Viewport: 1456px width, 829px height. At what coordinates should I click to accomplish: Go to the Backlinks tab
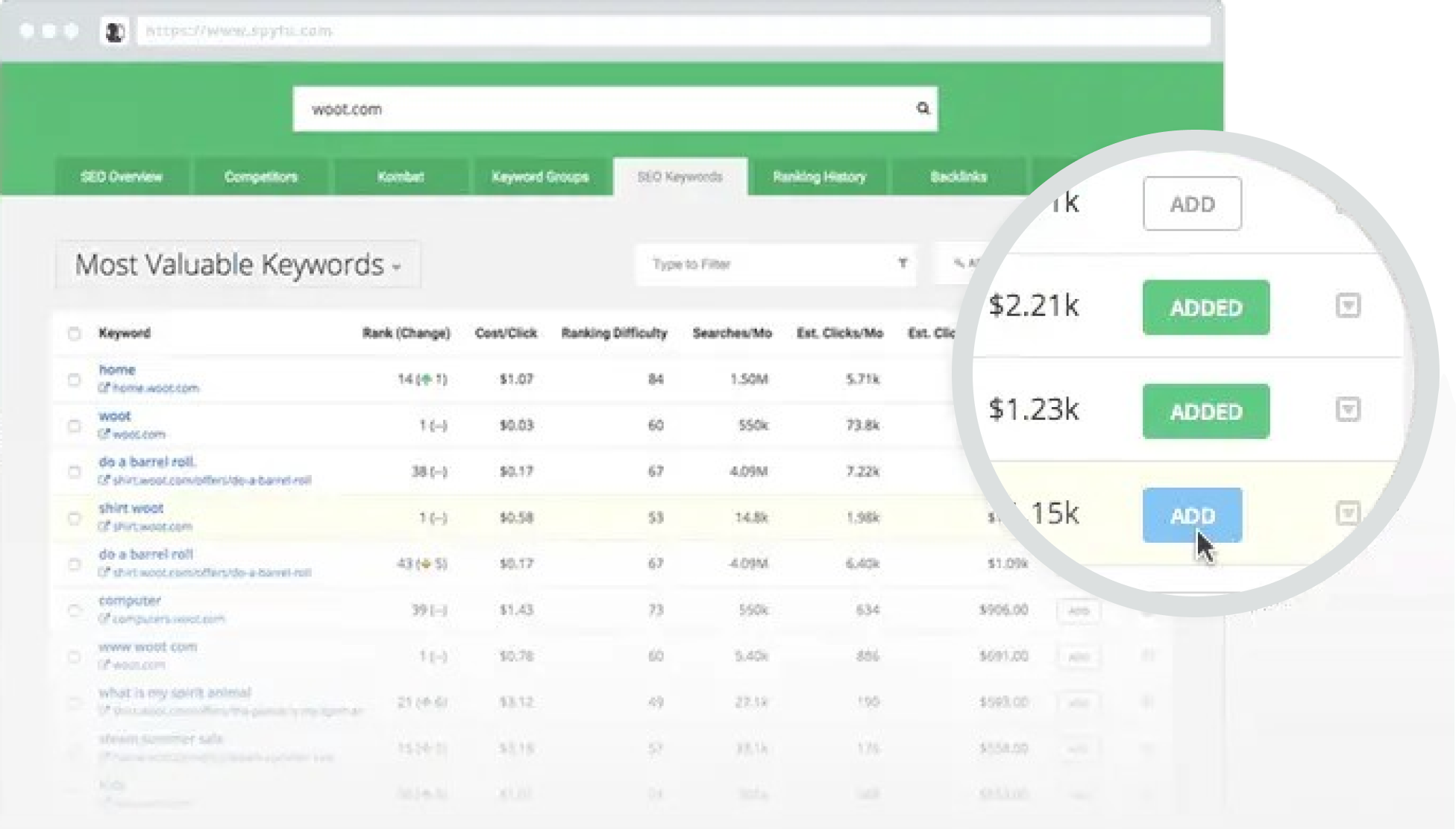(958, 177)
